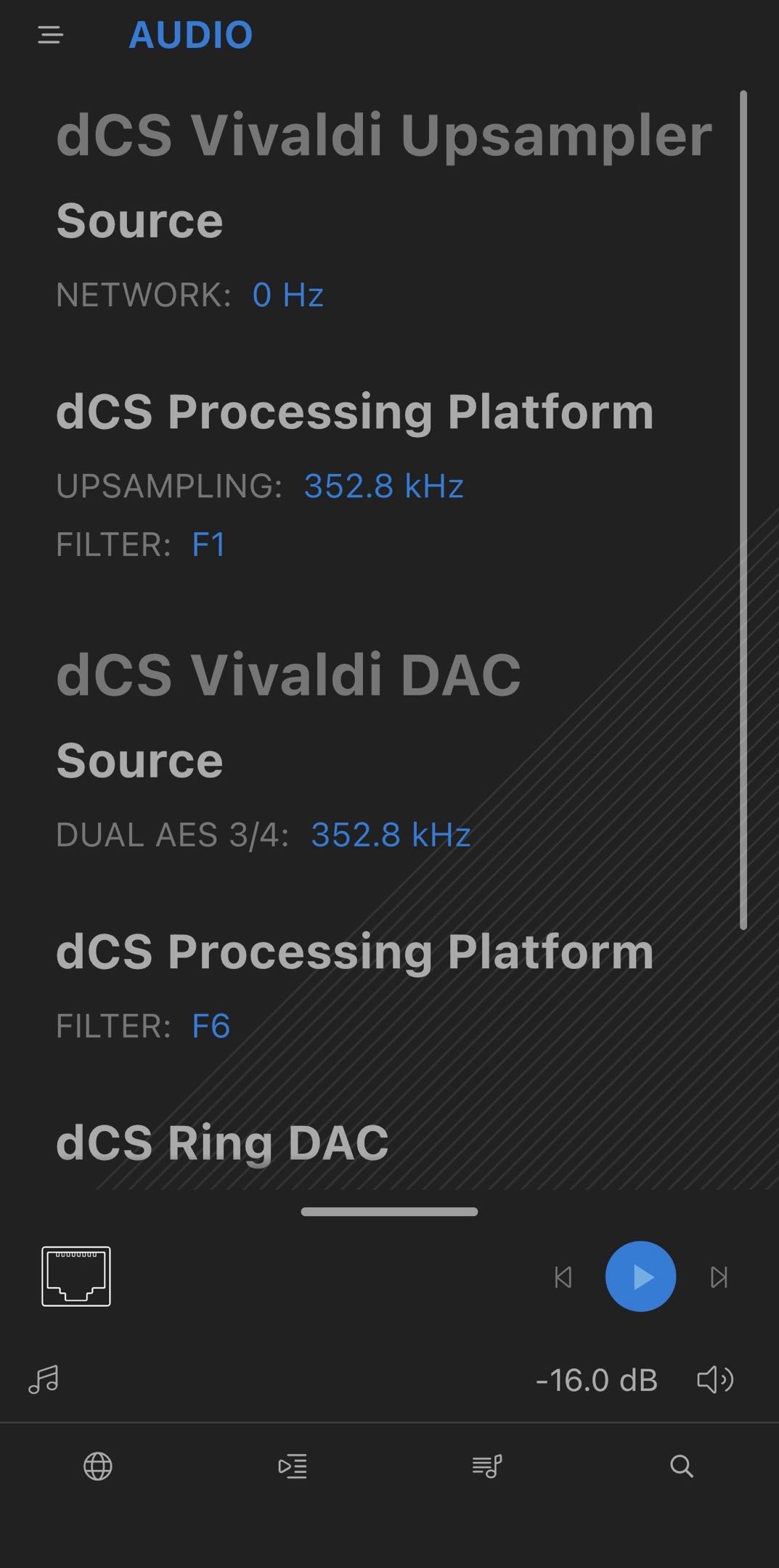Click the vertical scrollbar

(x=743, y=508)
